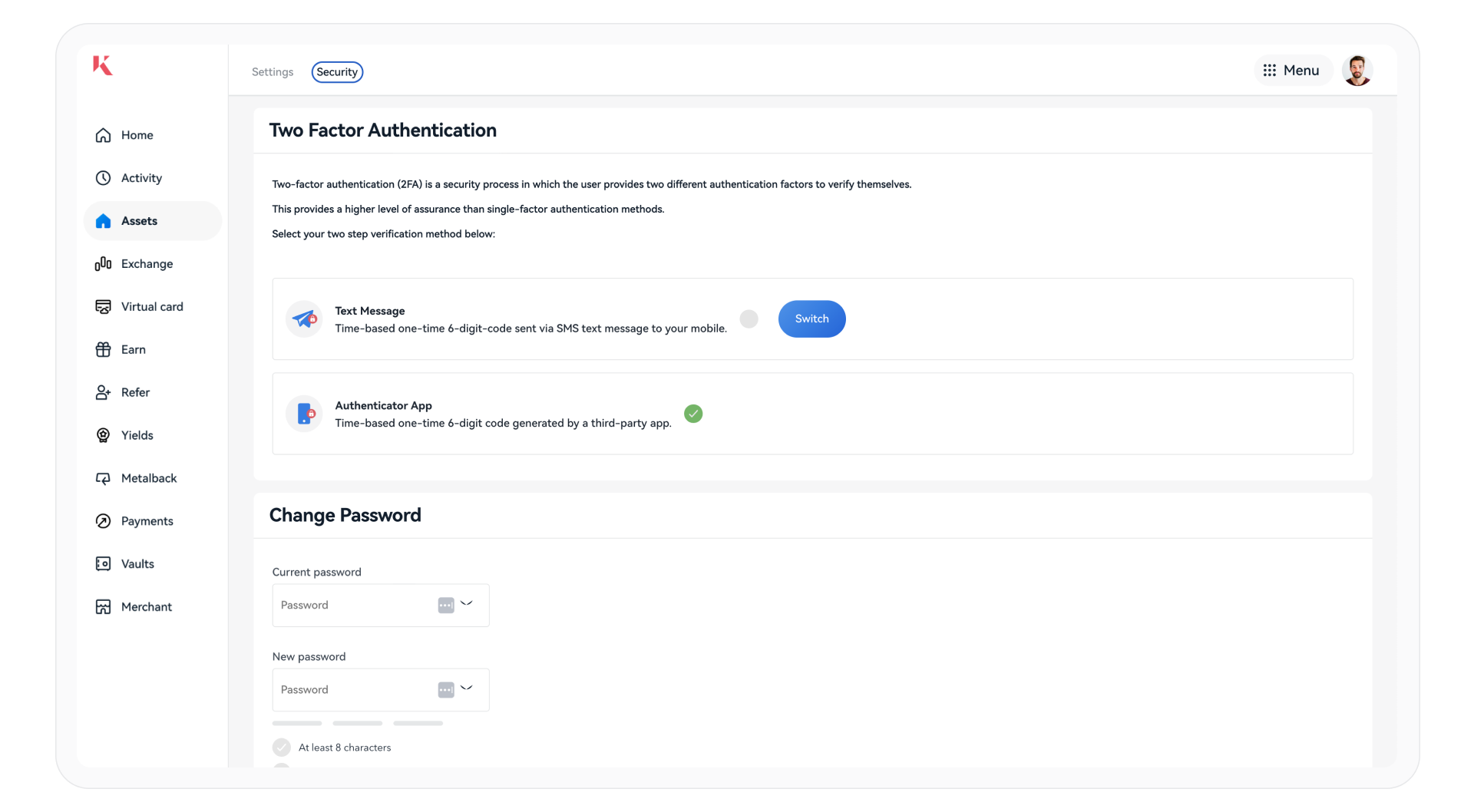This screenshot has height=812, width=1474.
Task: Click the password strength indicator bar
Action: point(358,723)
